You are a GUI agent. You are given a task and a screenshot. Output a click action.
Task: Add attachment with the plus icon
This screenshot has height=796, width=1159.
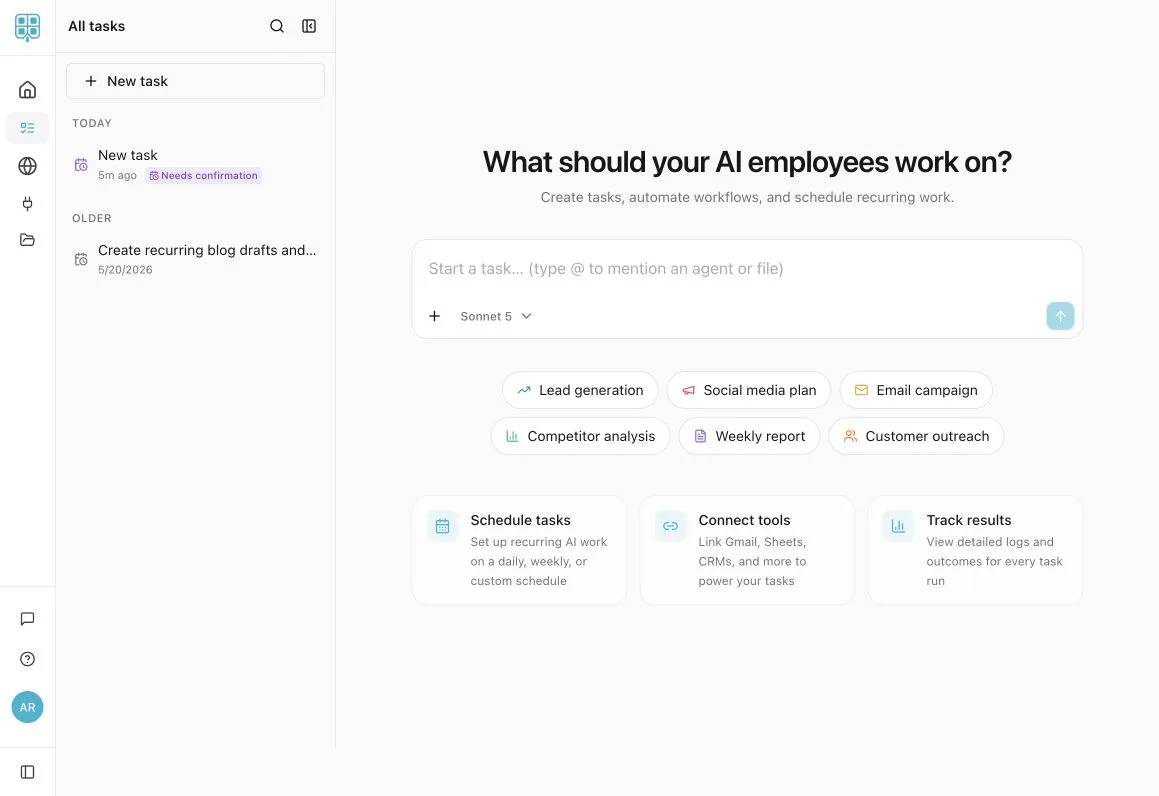pyautogui.click(x=435, y=316)
